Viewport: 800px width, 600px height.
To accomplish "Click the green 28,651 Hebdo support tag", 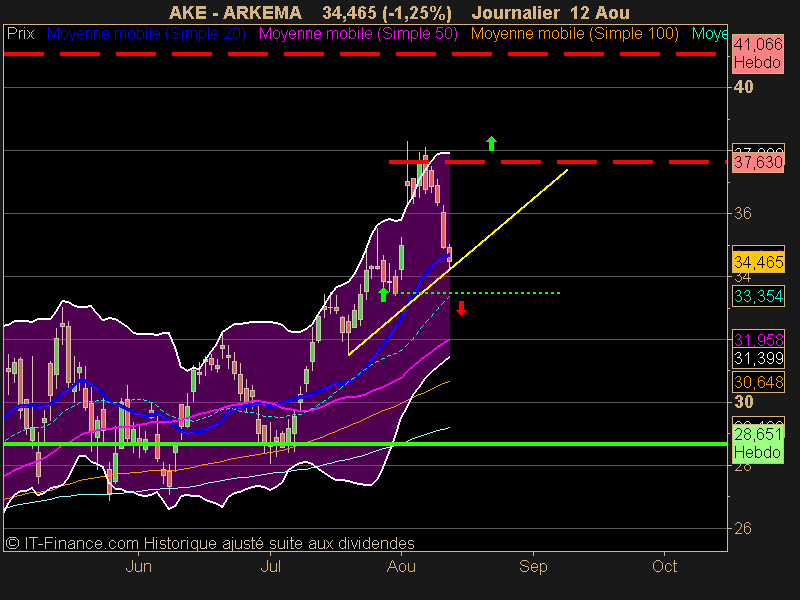I will [758, 443].
